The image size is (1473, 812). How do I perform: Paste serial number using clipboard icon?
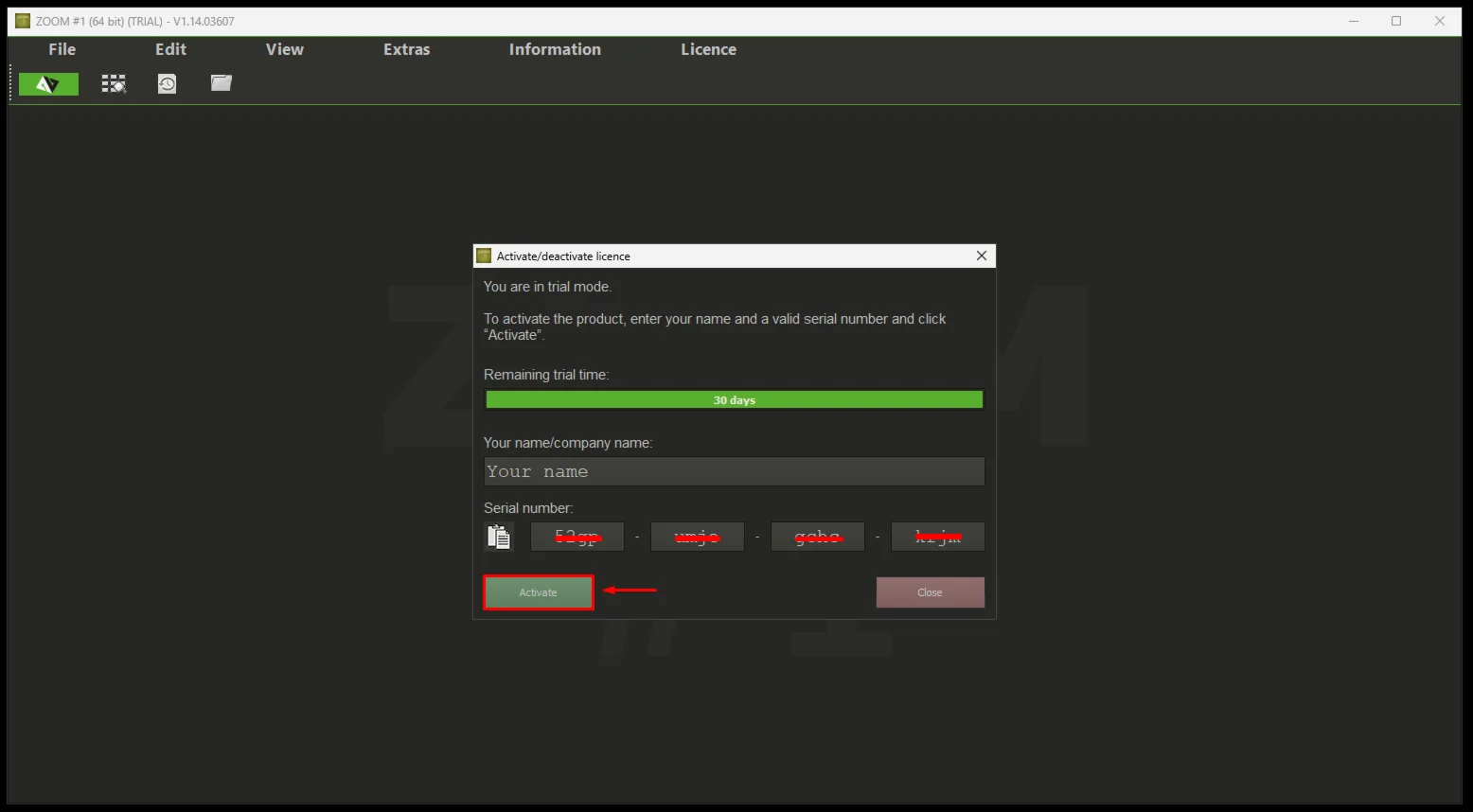[498, 537]
